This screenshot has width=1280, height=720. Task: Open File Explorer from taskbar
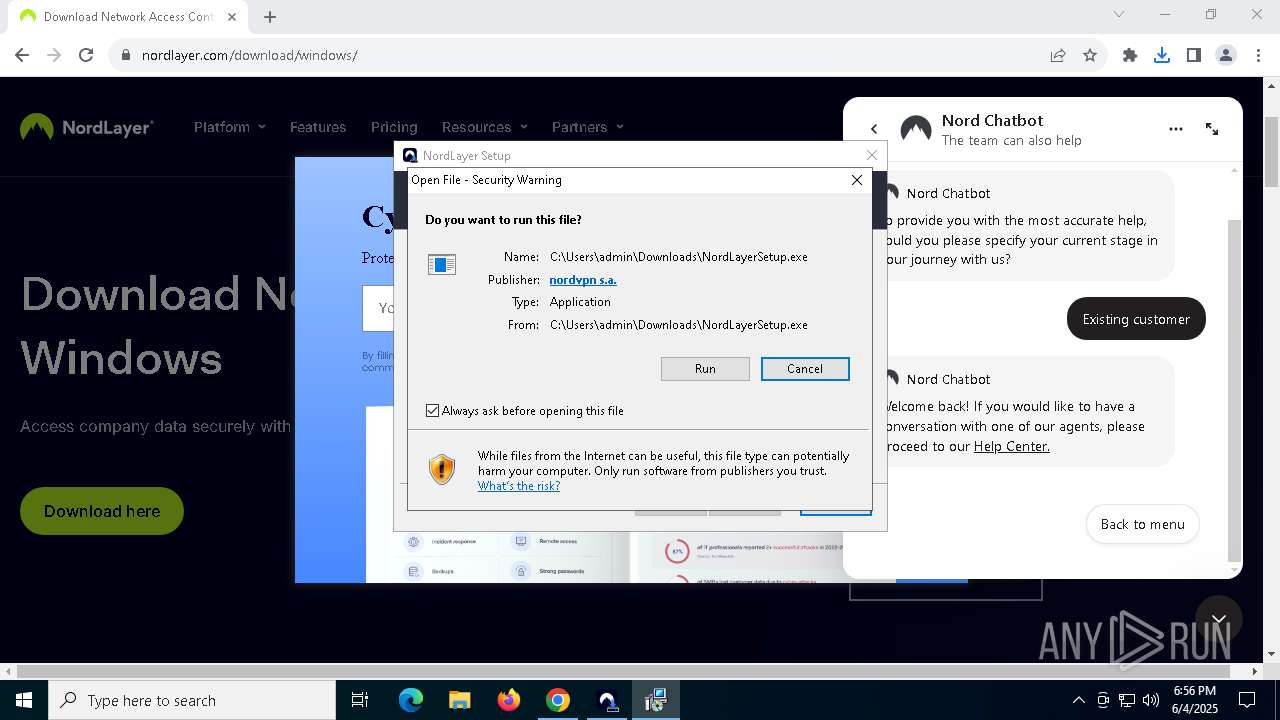(x=459, y=700)
